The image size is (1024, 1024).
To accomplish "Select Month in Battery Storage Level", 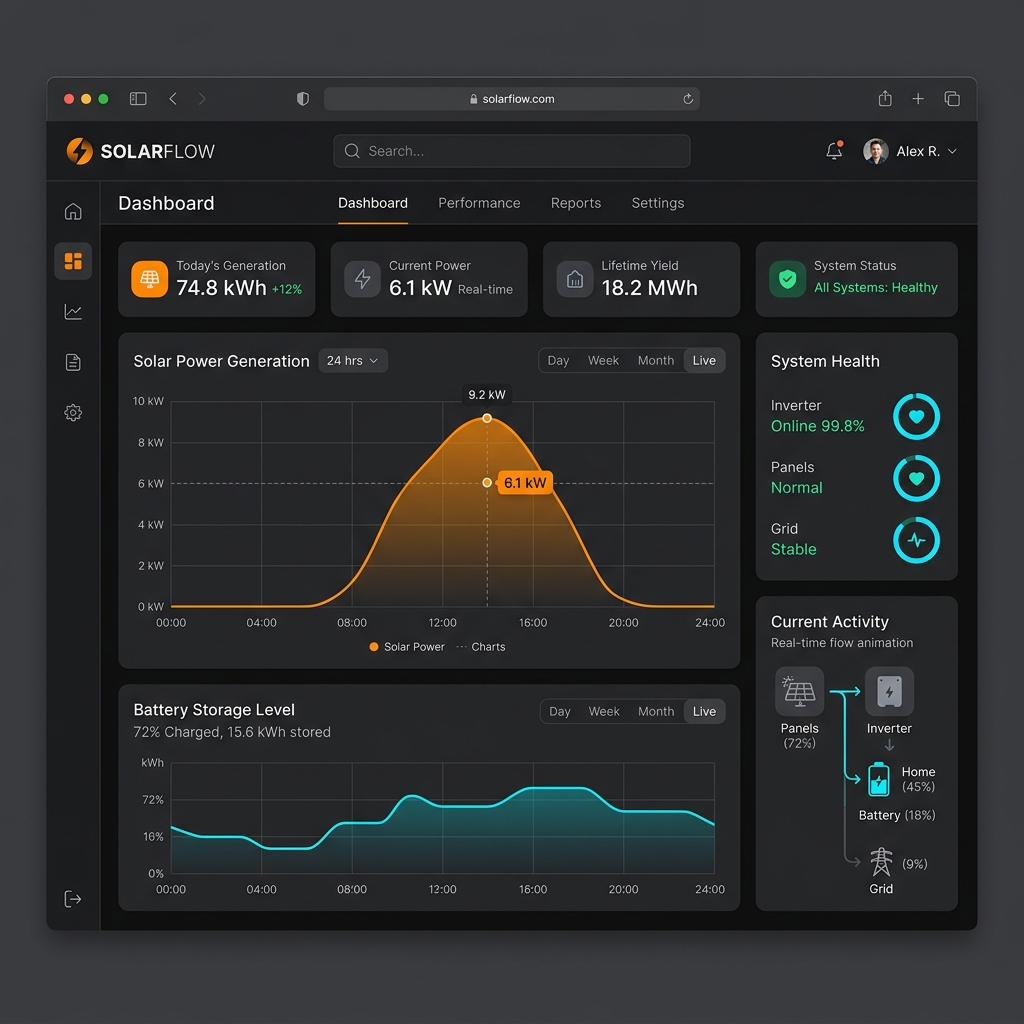I will [656, 711].
